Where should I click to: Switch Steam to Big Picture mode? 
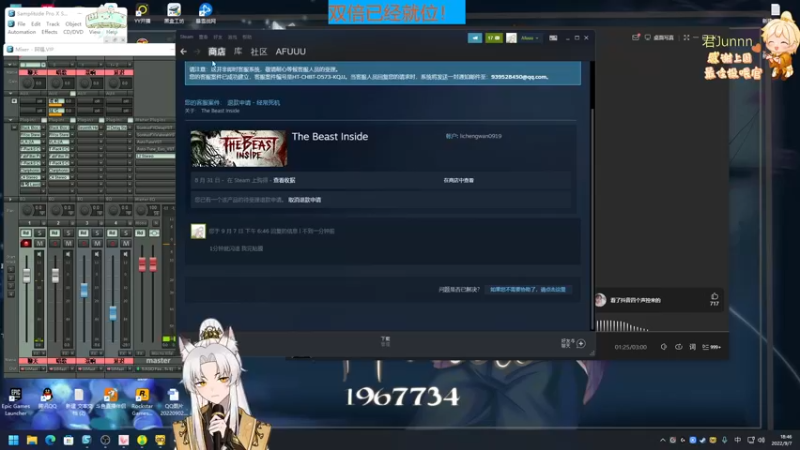tap(553, 38)
